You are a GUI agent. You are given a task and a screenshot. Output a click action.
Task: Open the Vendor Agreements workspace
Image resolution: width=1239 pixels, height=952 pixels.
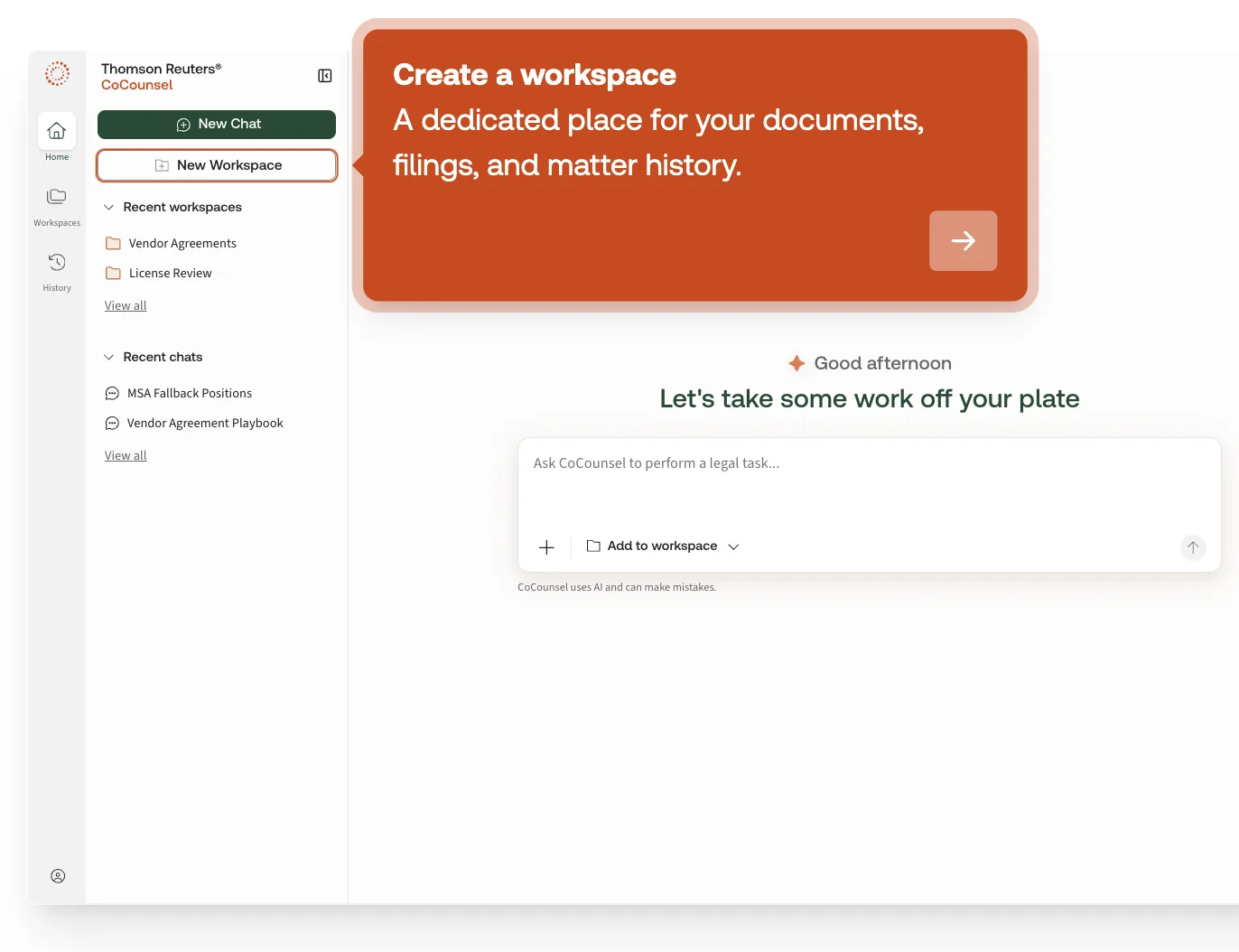171,243
